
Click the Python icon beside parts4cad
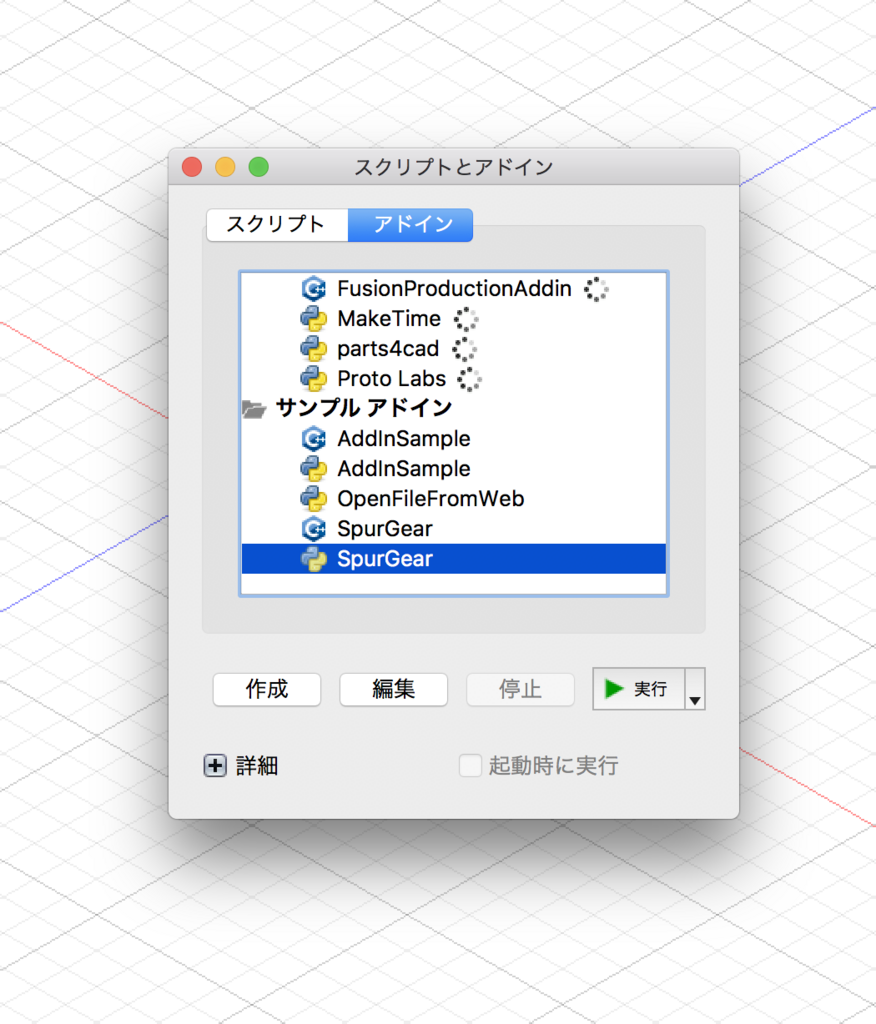[x=314, y=349]
